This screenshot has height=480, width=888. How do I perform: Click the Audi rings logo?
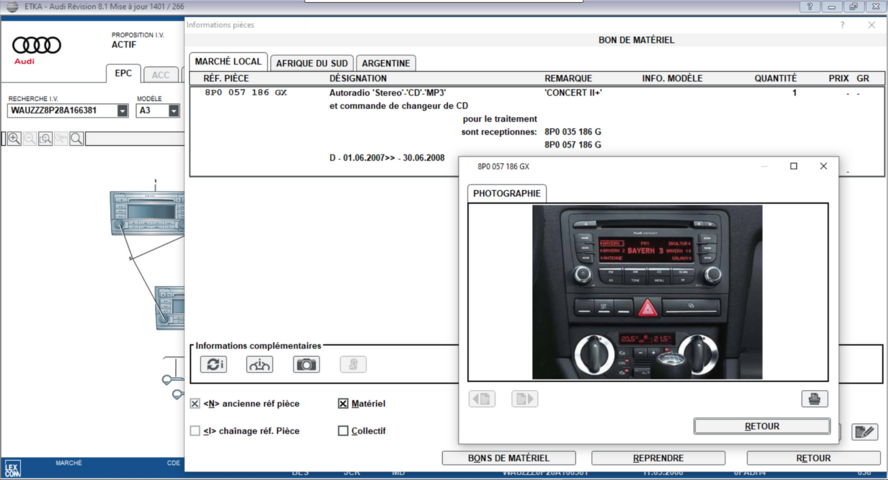pyautogui.click(x=37, y=45)
